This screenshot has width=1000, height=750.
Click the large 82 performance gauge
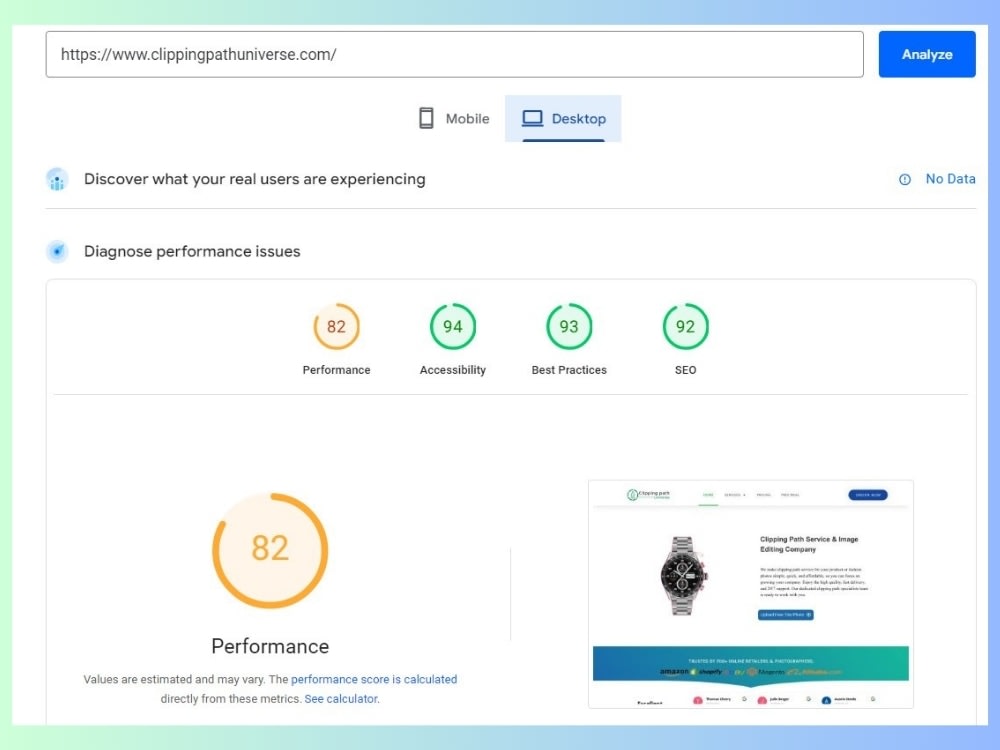point(270,550)
